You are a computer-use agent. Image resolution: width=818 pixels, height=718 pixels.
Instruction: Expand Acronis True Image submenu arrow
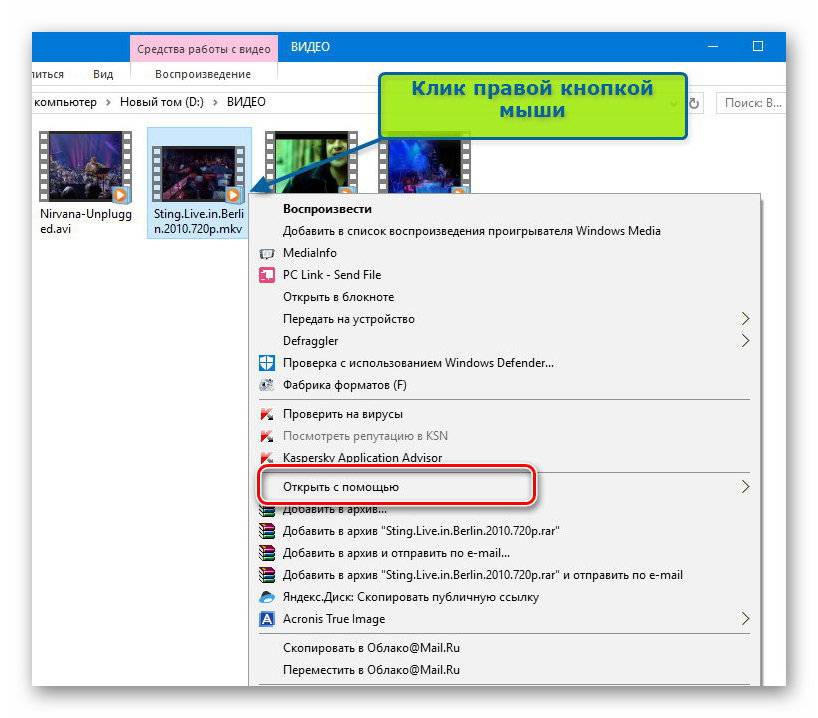tap(745, 619)
